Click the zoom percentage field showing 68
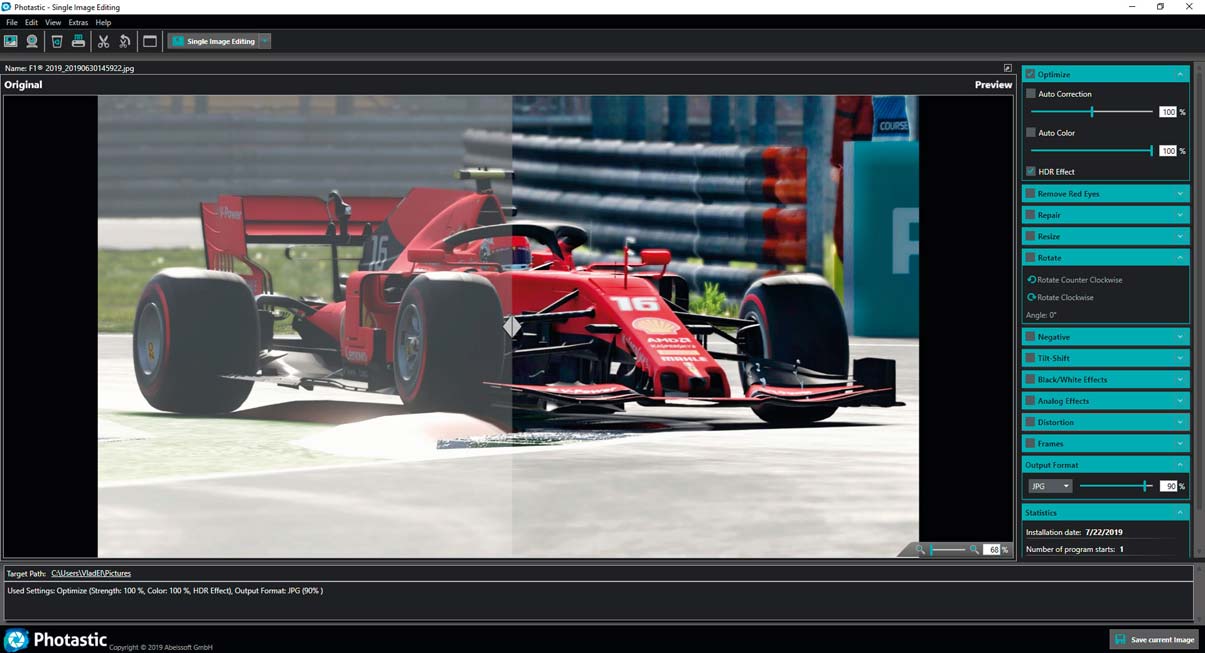 992,550
